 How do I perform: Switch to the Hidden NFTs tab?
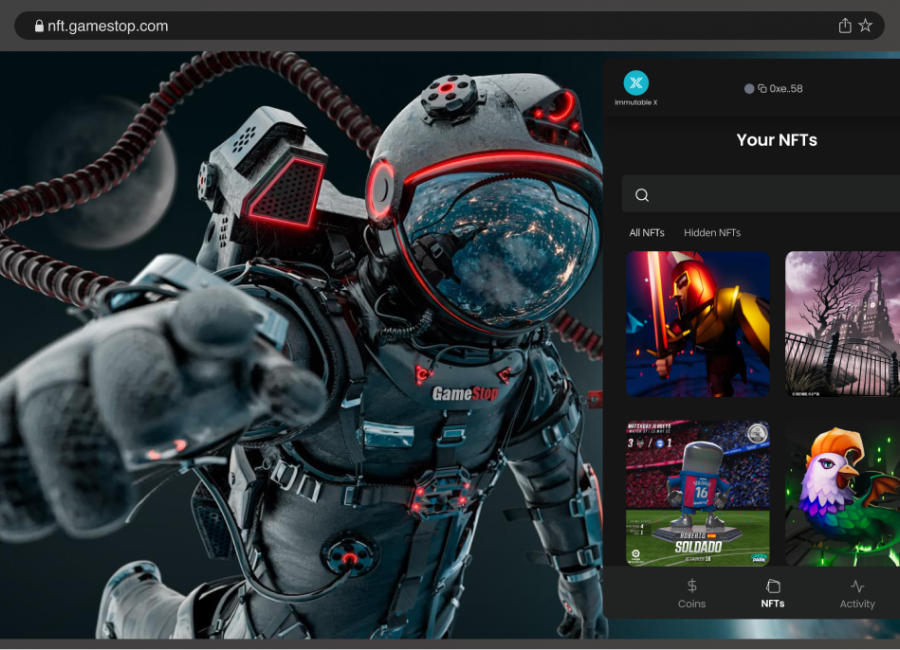pyautogui.click(x=712, y=233)
